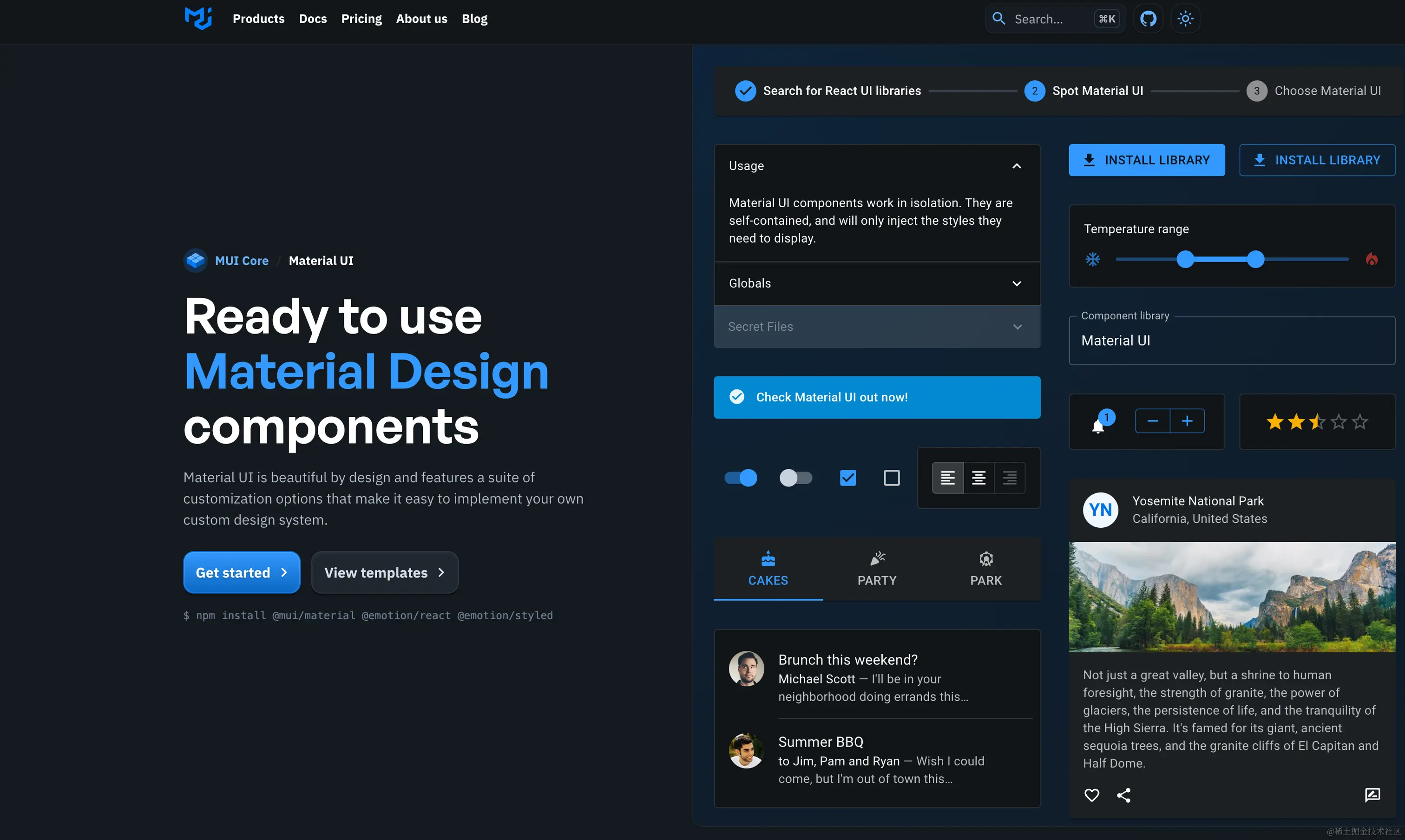Viewport: 1405px width, 840px height.
Task: Click the lower temperature slider thumb
Action: click(x=1185, y=259)
